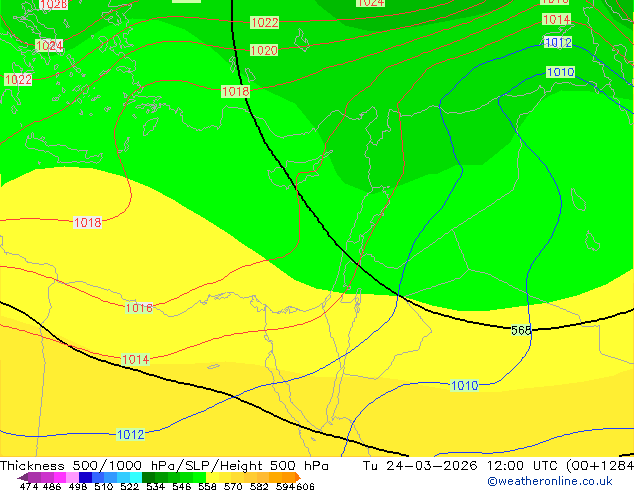Click the red 1016 isobar label
The height and width of the screenshot is (490, 634).
coord(139,308)
